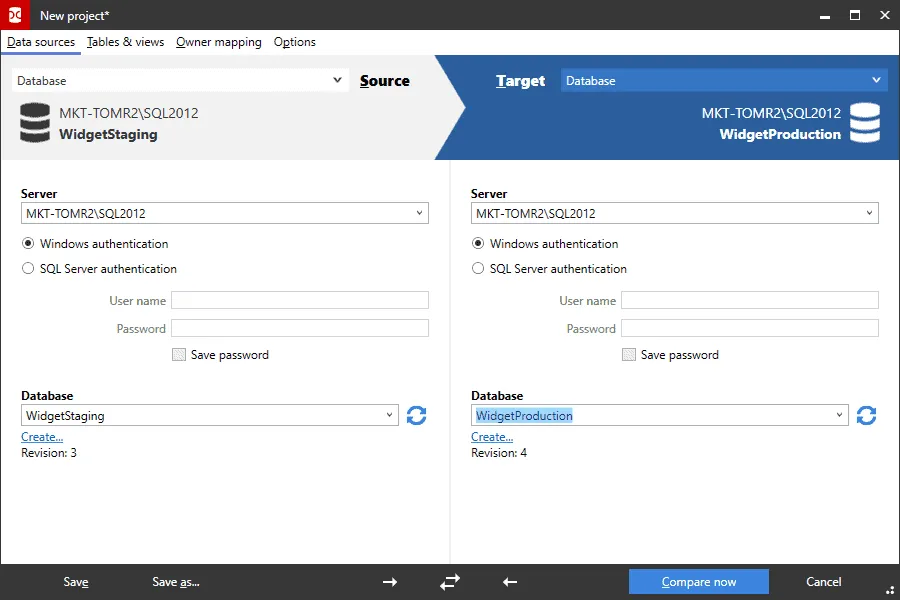This screenshot has height=600, width=900.
Task: Enable Windows authentication on the target
Action: (x=477, y=243)
